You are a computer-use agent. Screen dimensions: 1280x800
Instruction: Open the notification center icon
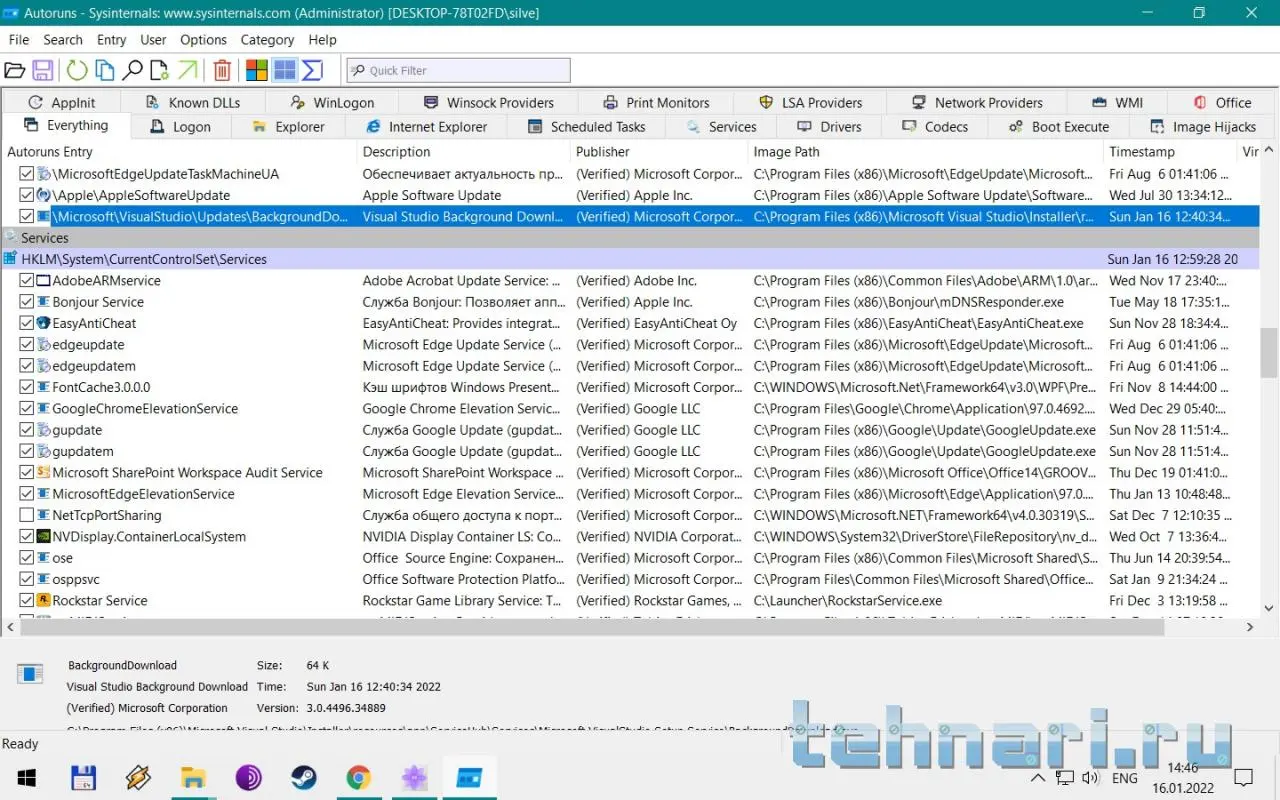coord(1244,778)
